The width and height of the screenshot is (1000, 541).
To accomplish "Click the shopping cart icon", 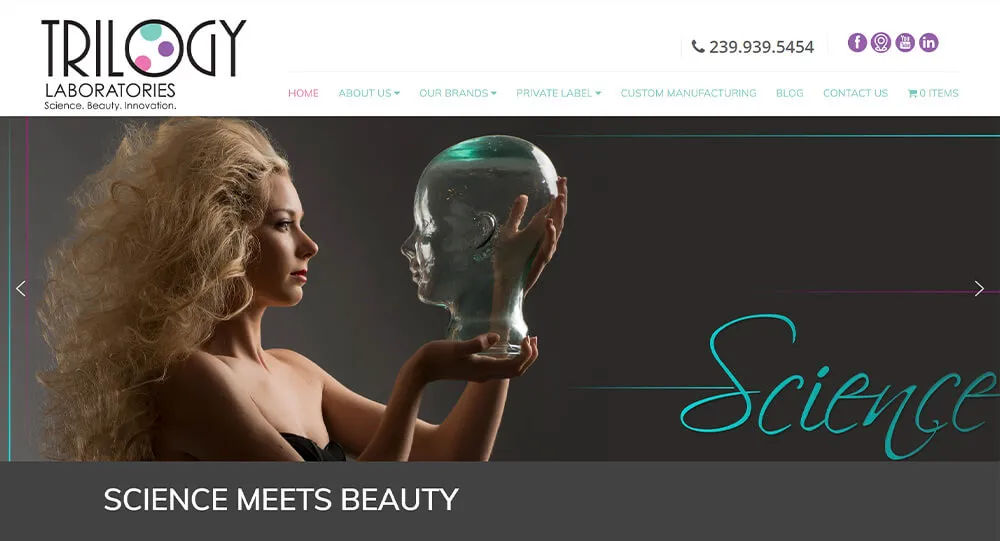I will (x=912, y=93).
